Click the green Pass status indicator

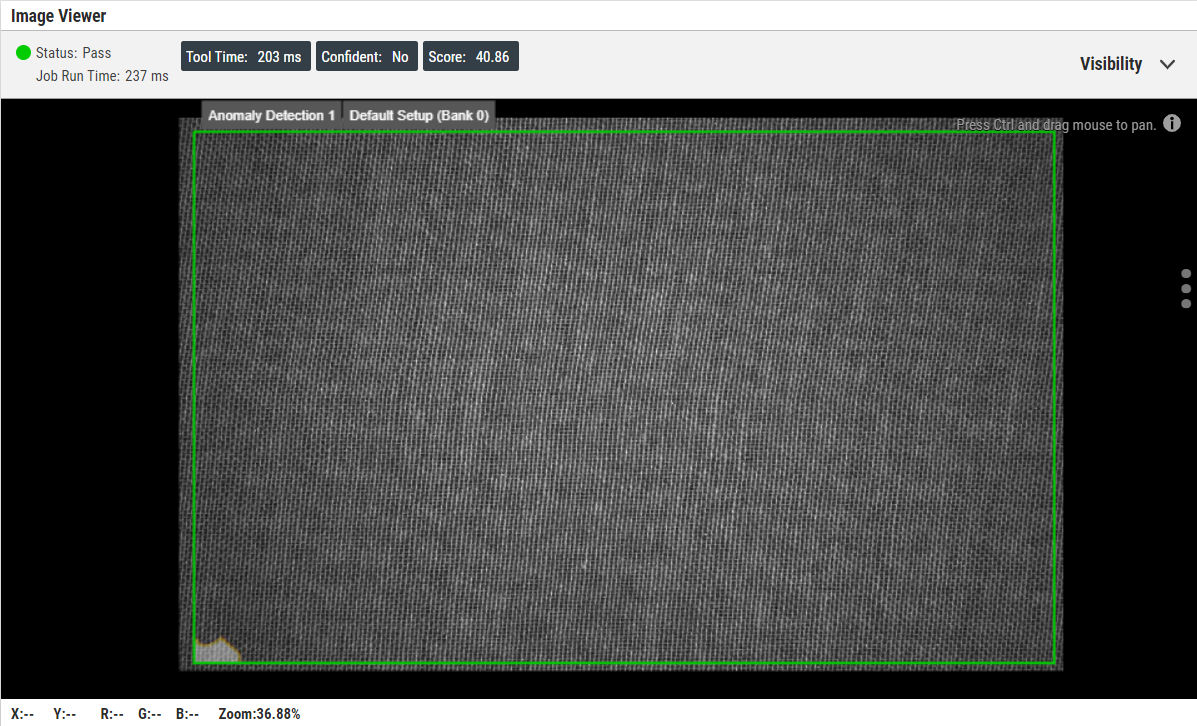point(23,53)
